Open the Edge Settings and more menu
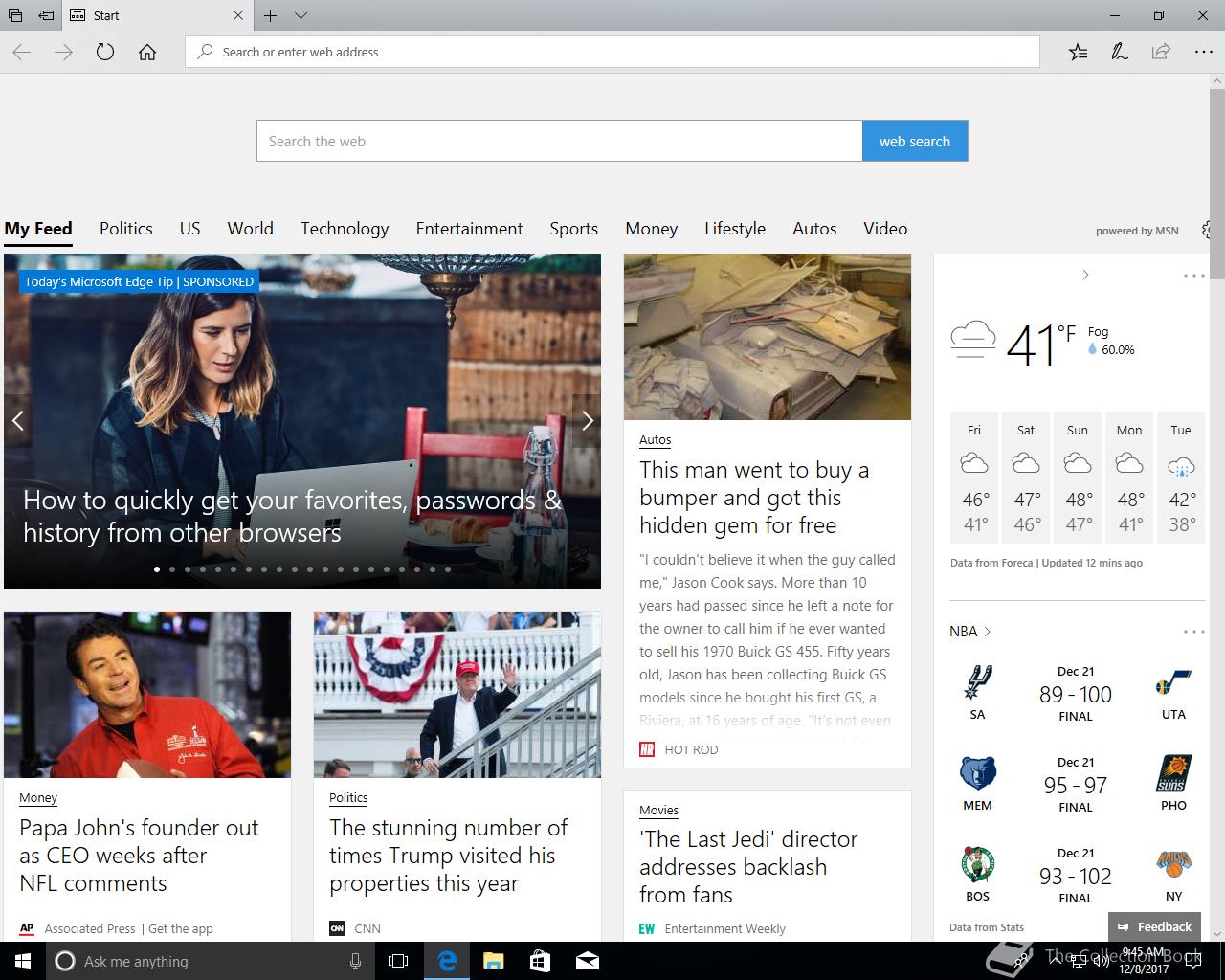 (x=1203, y=52)
